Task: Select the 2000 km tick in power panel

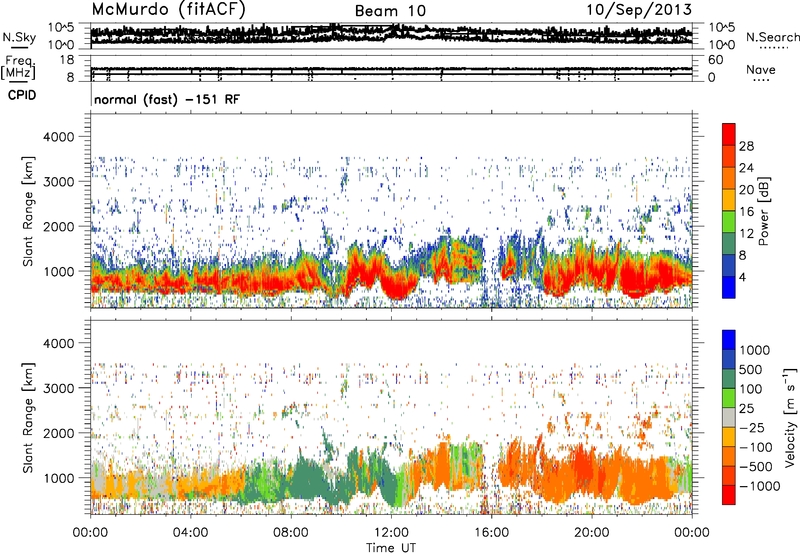Action: pos(59,226)
